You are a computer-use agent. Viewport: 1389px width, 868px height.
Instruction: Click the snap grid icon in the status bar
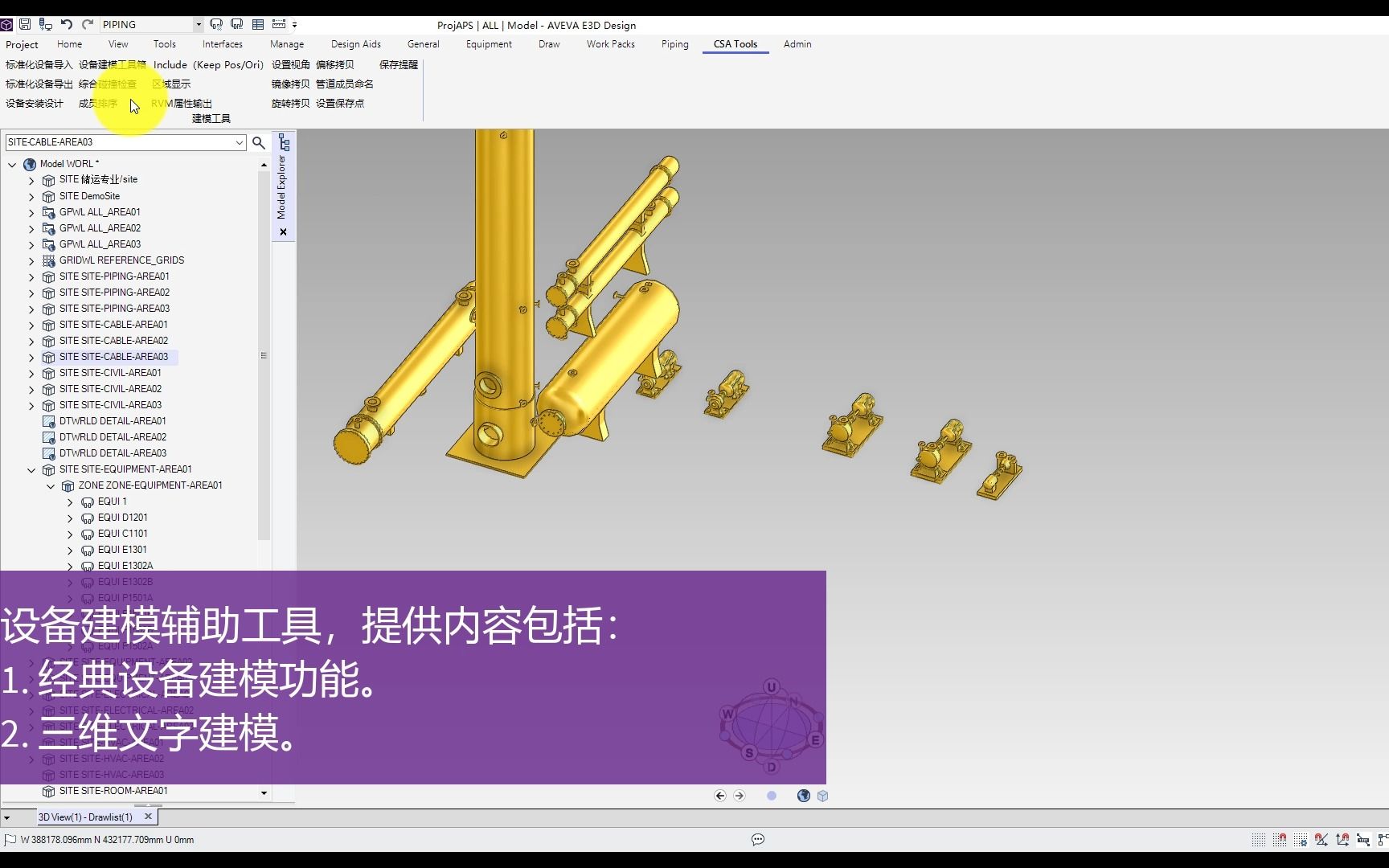(x=1259, y=839)
